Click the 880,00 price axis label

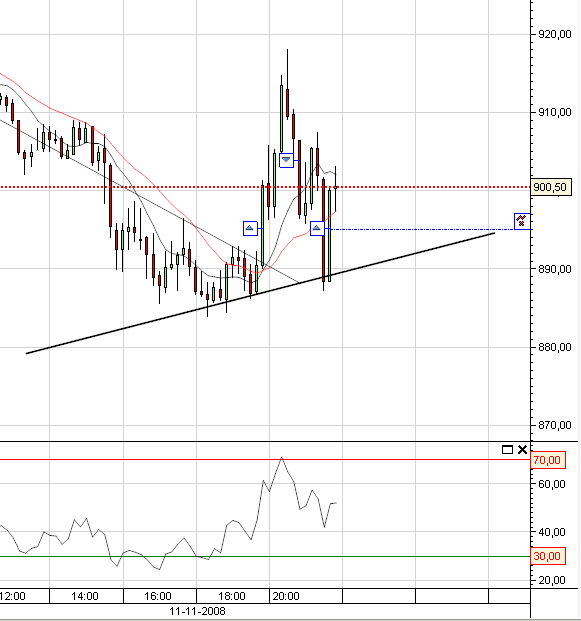[554, 347]
